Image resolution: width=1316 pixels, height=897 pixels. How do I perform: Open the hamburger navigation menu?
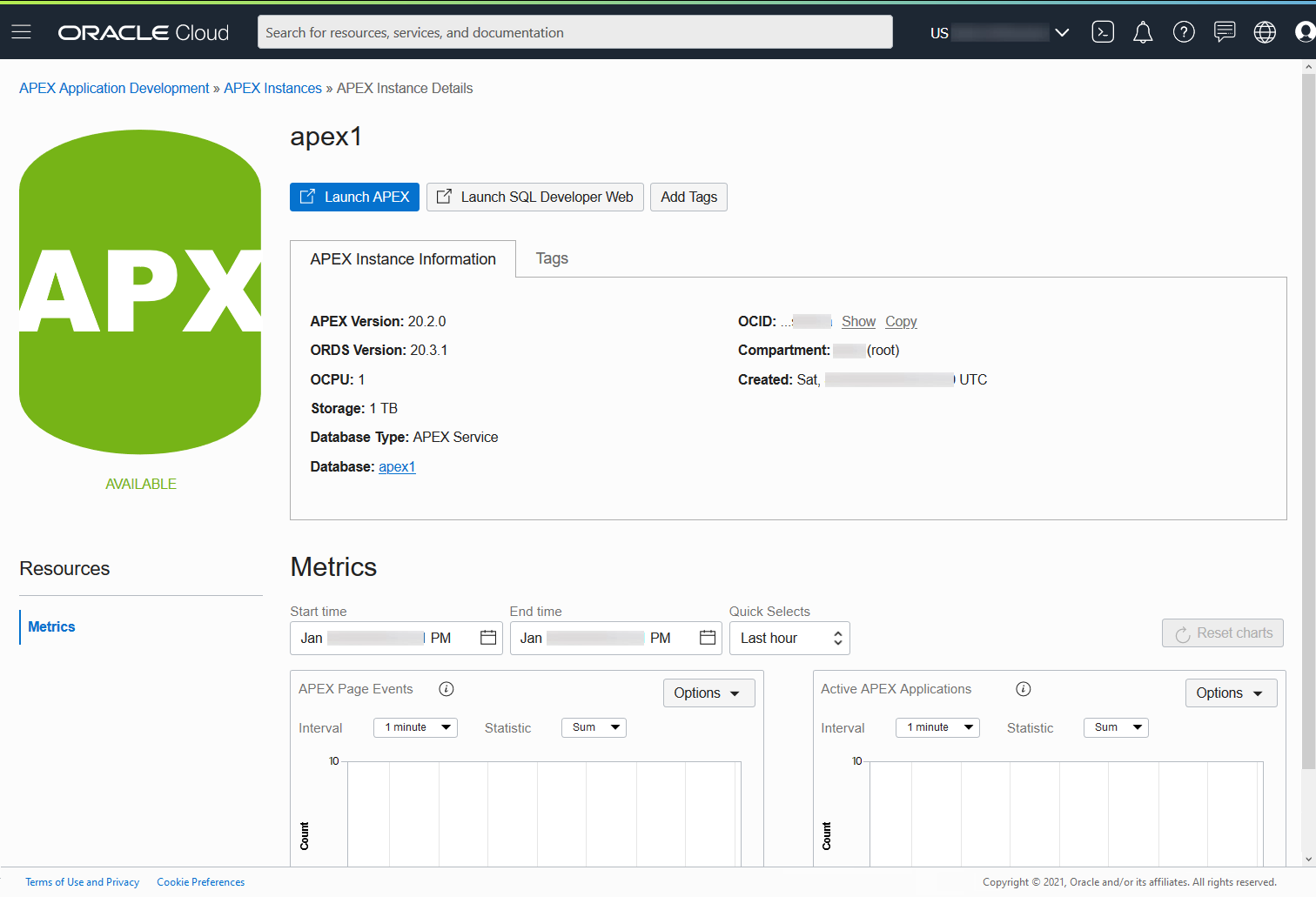point(21,32)
